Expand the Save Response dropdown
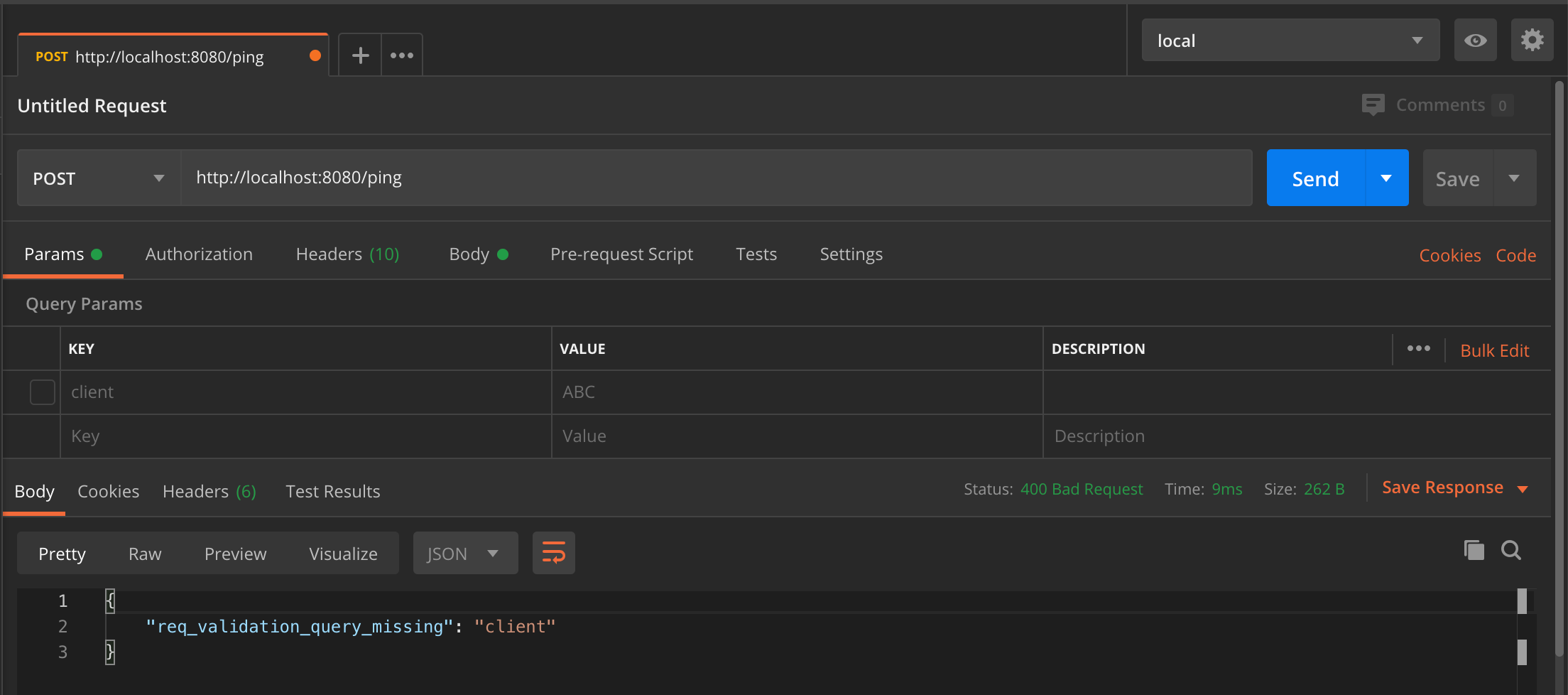The height and width of the screenshot is (695, 1568). coord(1523,489)
